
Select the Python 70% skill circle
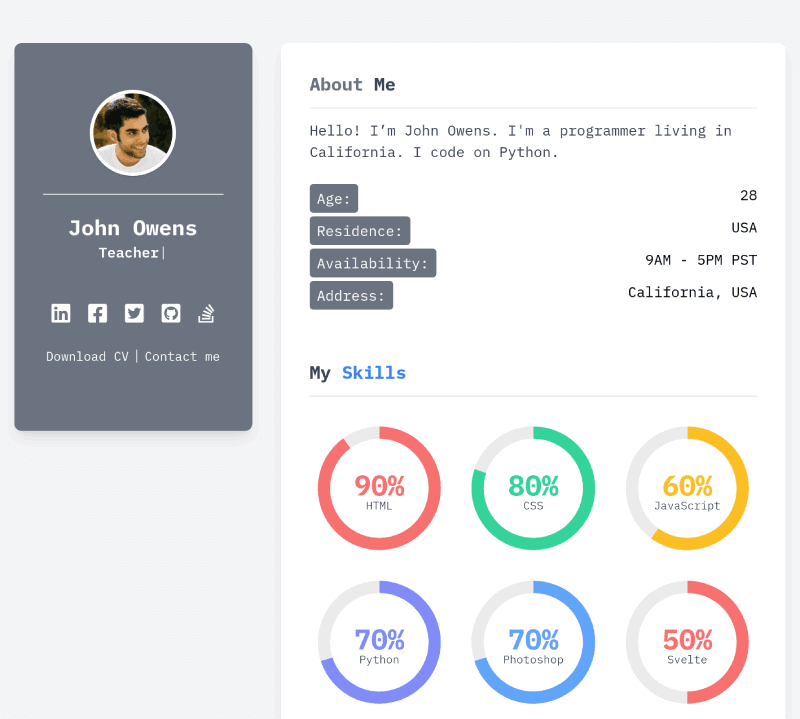click(x=379, y=641)
